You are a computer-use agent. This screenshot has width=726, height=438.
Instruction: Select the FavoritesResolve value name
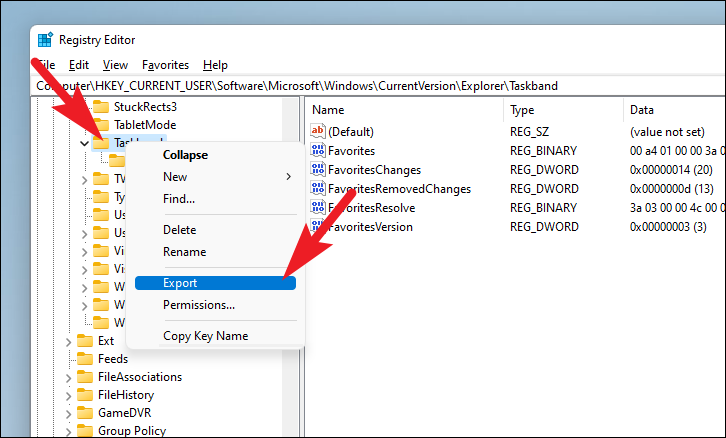[372, 208]
